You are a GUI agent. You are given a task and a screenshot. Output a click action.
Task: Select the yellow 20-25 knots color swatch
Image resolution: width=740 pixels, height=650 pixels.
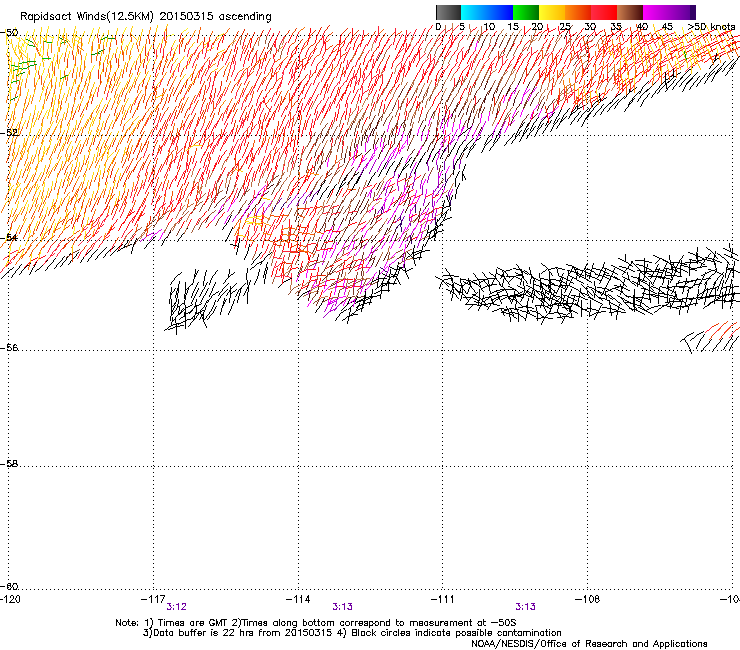pyautogui.click(x=552, y=12)
